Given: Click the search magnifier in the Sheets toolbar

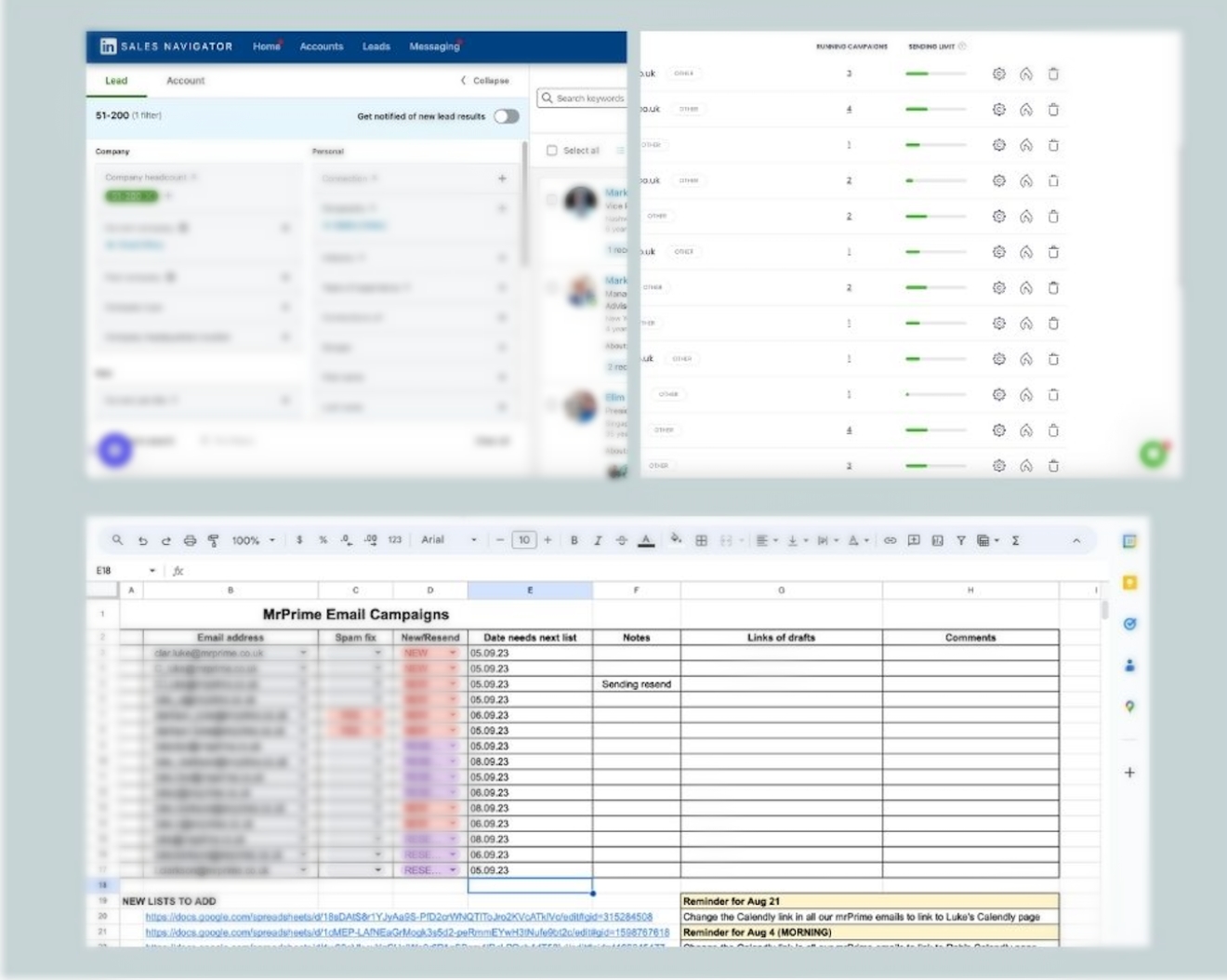Looking at the screenshot, I should tap(117, 539).
